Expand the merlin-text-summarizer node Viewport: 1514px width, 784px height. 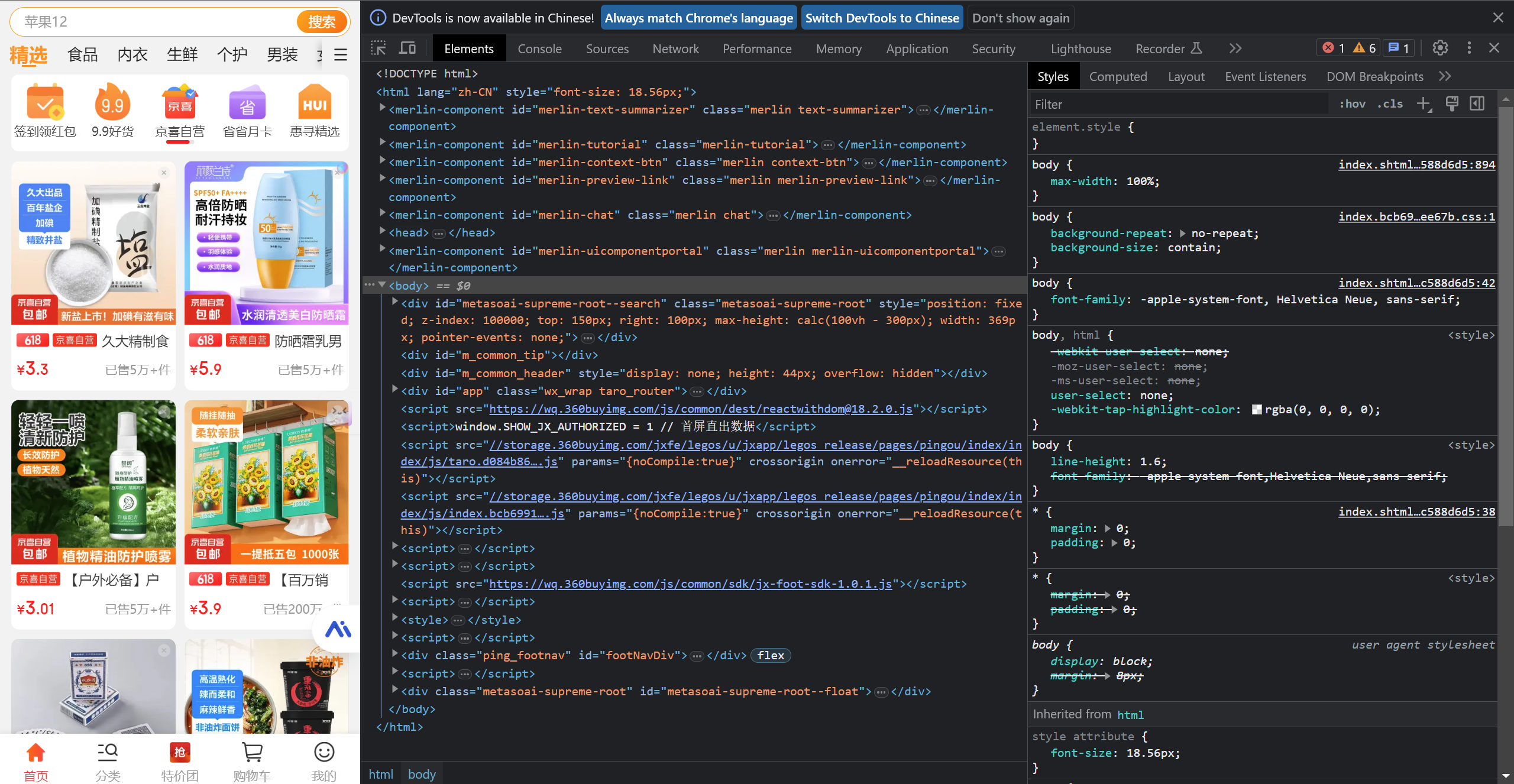pos(383,108)
